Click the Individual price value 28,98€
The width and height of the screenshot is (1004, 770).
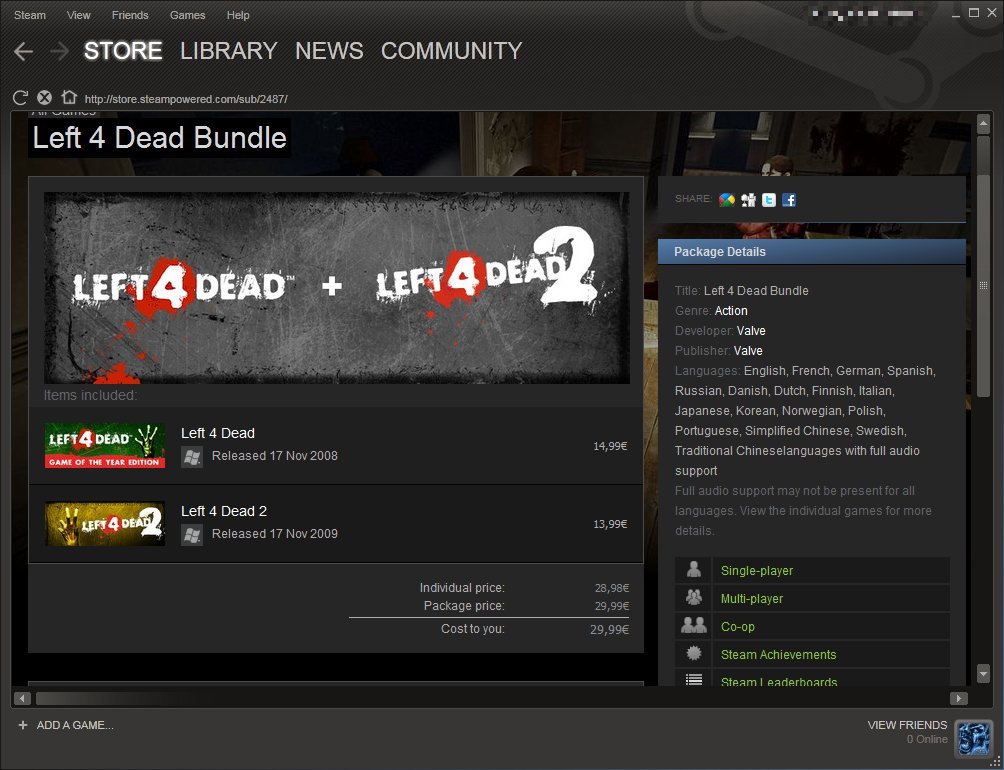pos(611,588)
